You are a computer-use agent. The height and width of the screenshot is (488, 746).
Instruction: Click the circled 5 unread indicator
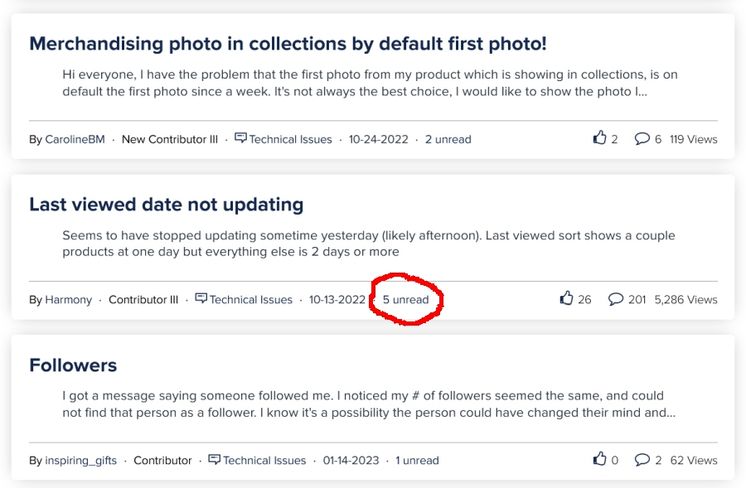click(x=406, y=300)
